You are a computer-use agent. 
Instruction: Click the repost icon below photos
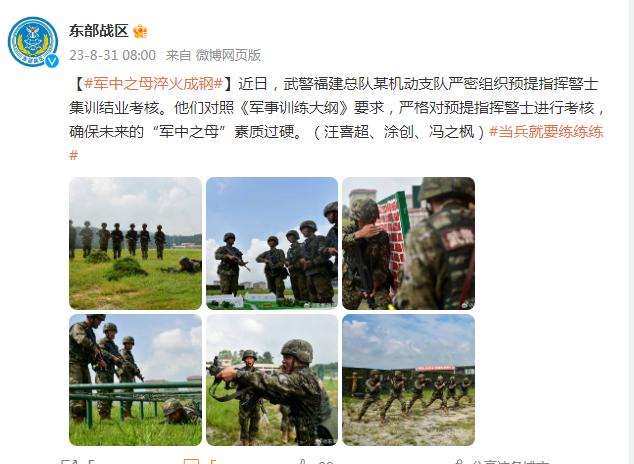click(x=68, y=462)
